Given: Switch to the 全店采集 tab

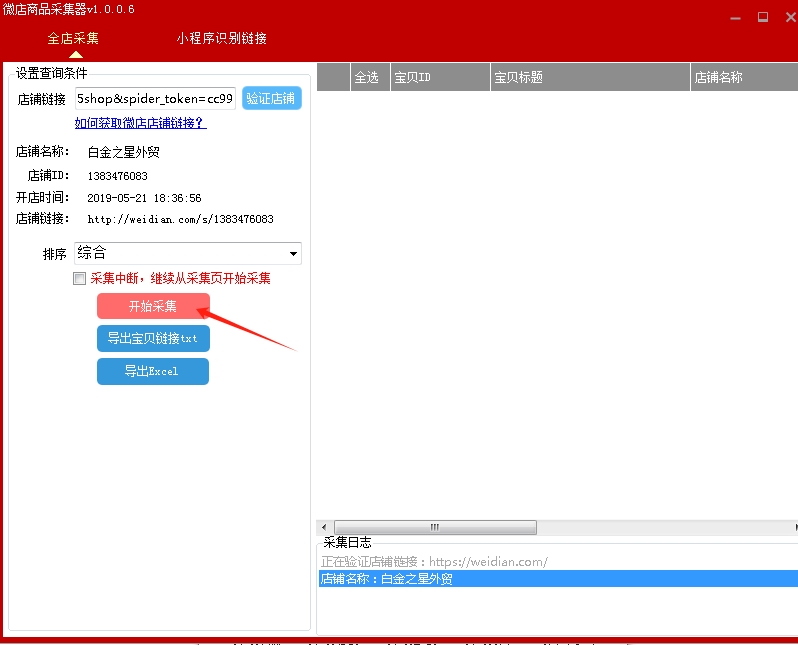Looking at the screenshot, I should (x=73, y=38).
